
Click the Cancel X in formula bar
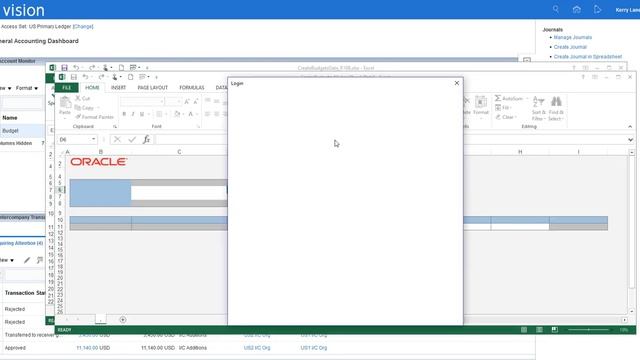(117, 140)
